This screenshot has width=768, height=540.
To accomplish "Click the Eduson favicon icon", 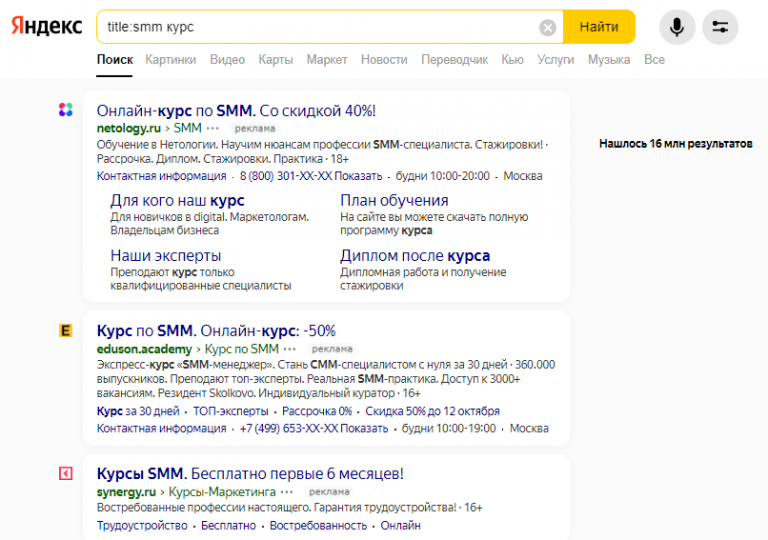I will coord(66,330).
